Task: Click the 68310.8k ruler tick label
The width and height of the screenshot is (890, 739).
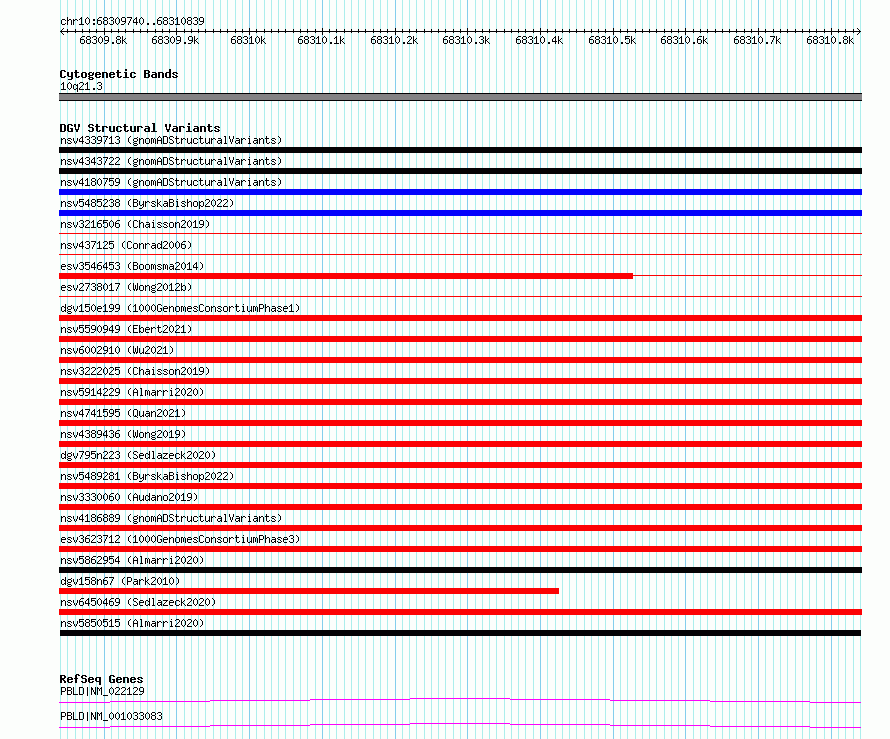Action: [x=830, y=40]
